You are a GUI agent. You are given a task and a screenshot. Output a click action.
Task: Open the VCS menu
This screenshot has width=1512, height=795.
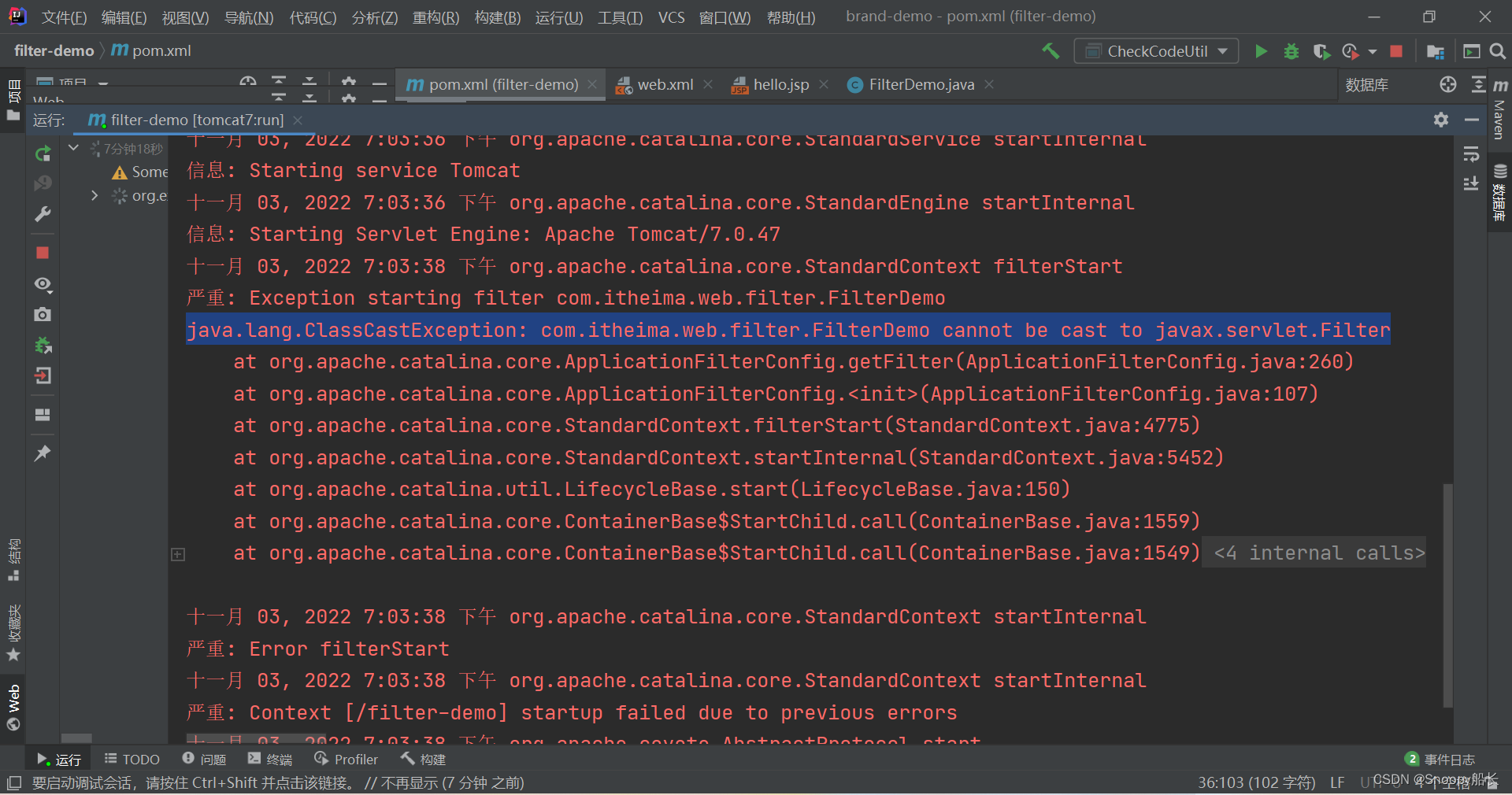671,17
